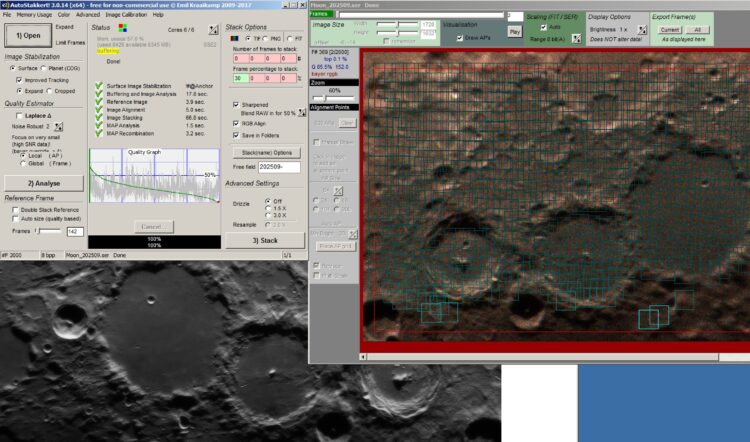The width and height of the screenshot is (750, 442).
Task: Click the Range arrow icon under Scaling
Action: coord(576,39)
